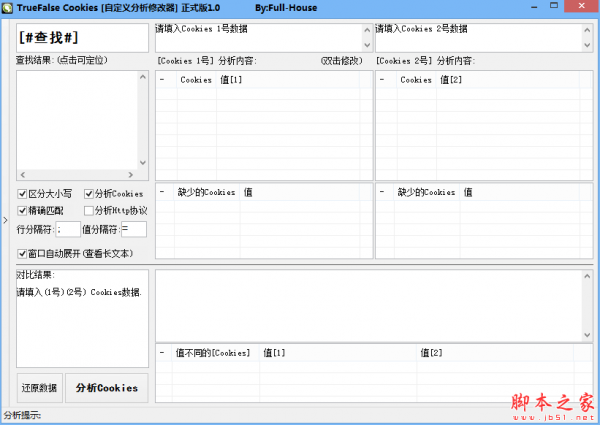Click the 行分隔符 input field
The image size is (600, 425).
point(68,230)
